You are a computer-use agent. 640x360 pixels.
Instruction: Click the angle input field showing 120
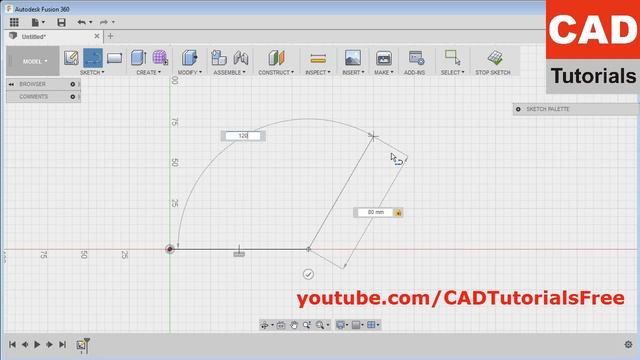click(243, 136)
